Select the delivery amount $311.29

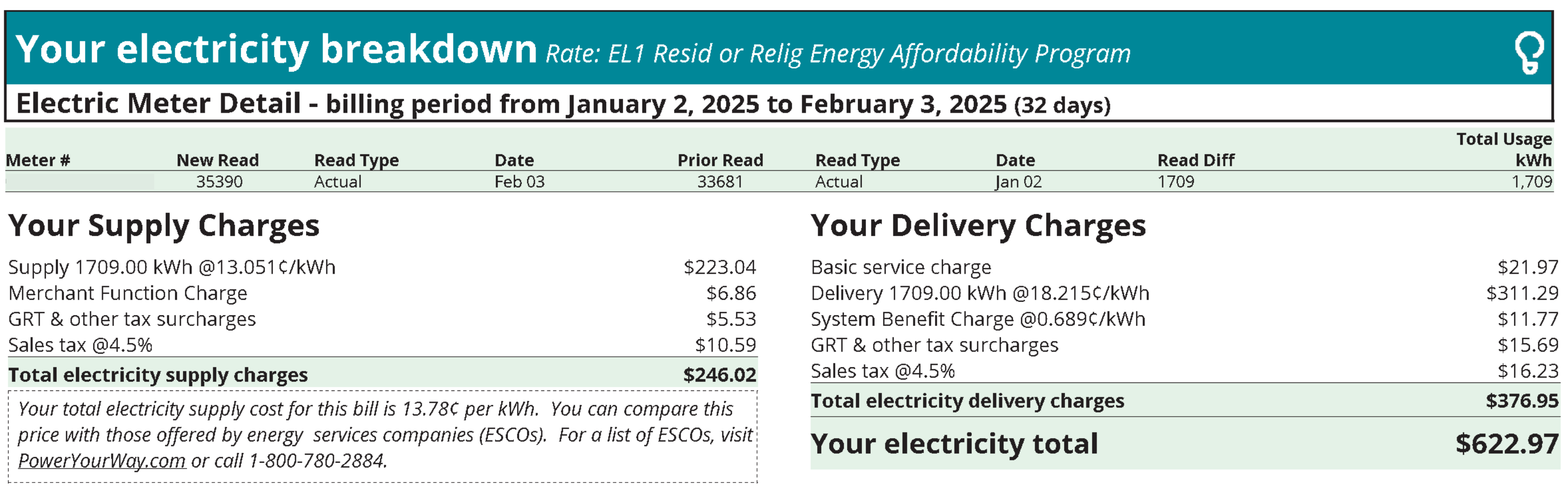click(1522, 293)
